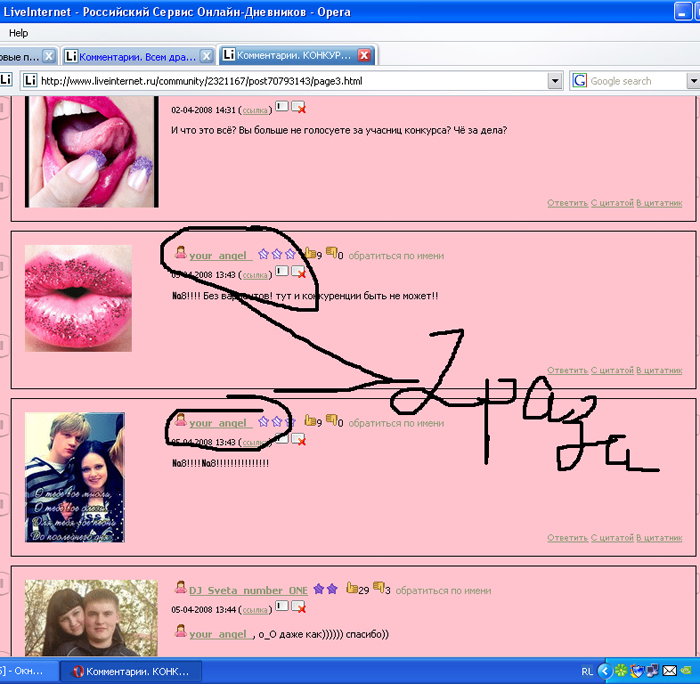Click 'Ответить' under the top comment

pyautogui.click(x=567, y=203)
